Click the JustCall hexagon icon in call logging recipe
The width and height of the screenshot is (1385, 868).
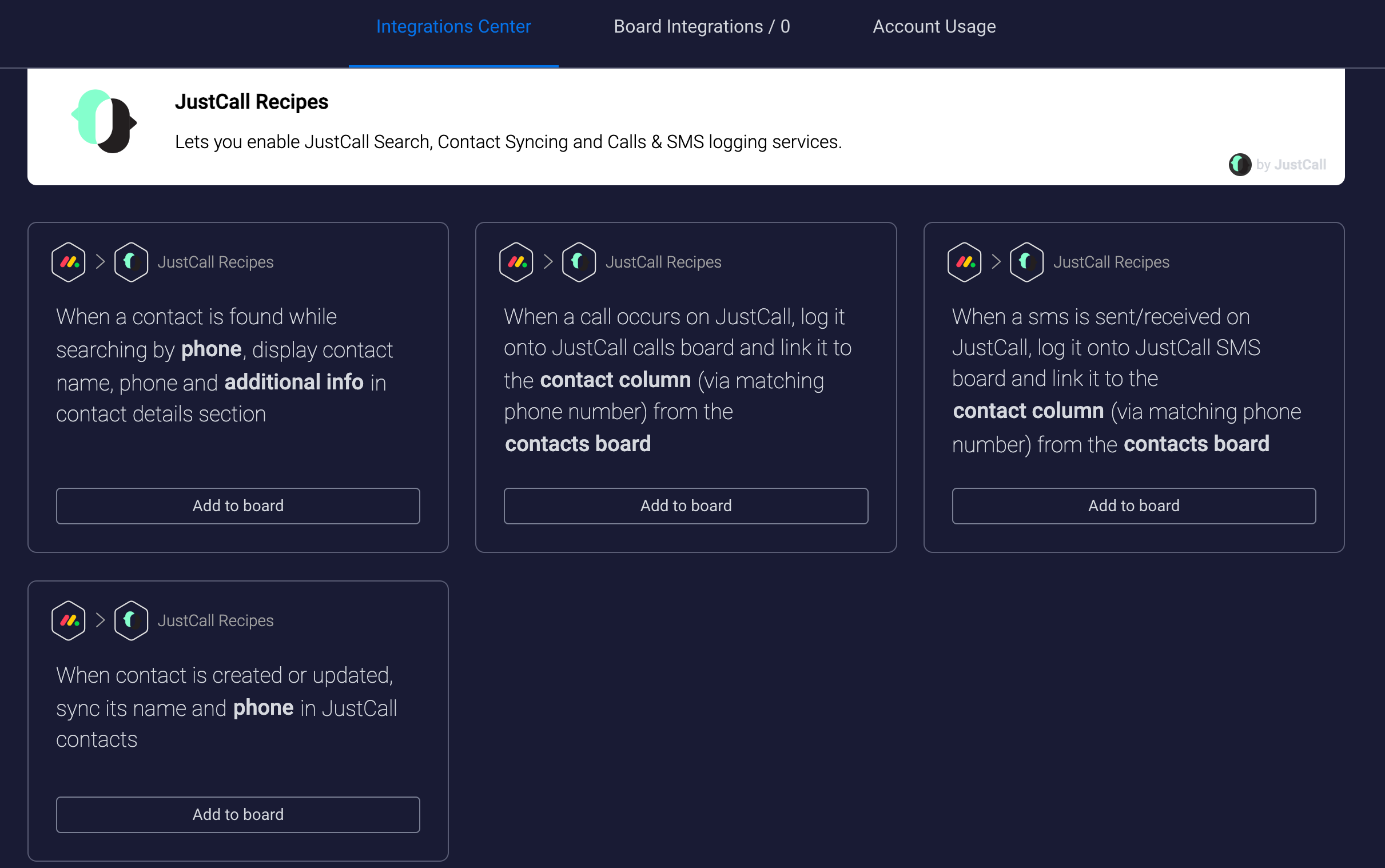(x=579, y=262)
